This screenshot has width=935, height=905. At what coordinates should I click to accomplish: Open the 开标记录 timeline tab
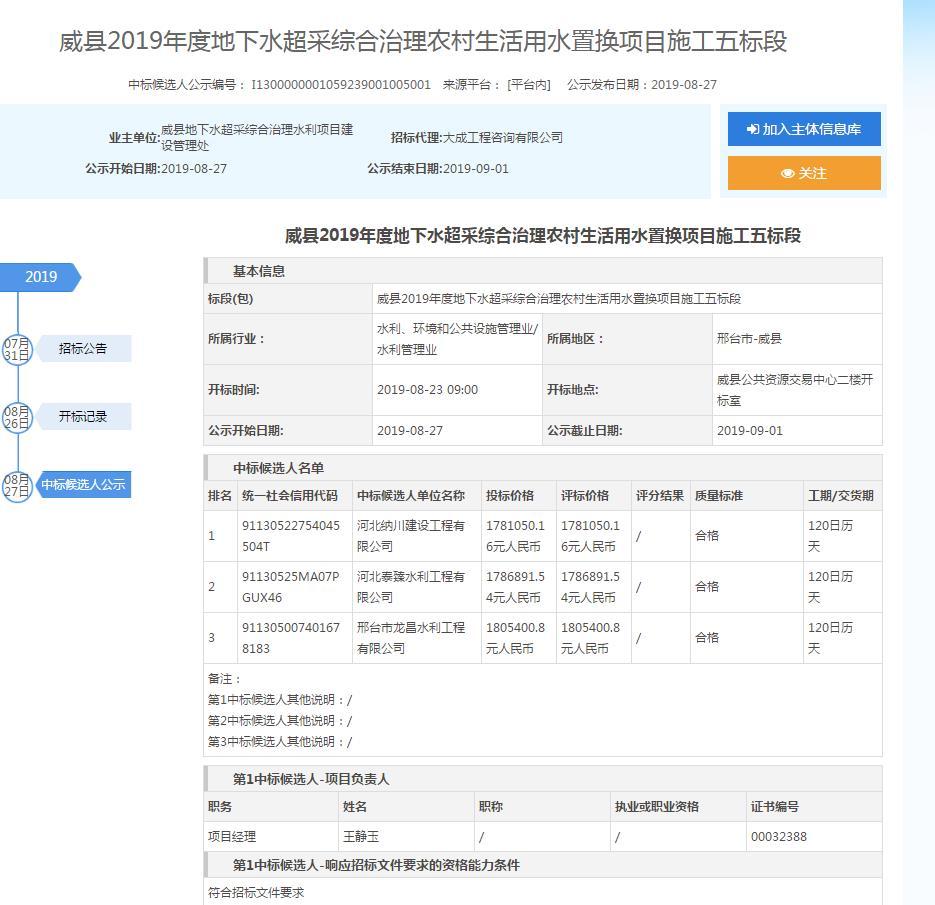click(83, 417)
